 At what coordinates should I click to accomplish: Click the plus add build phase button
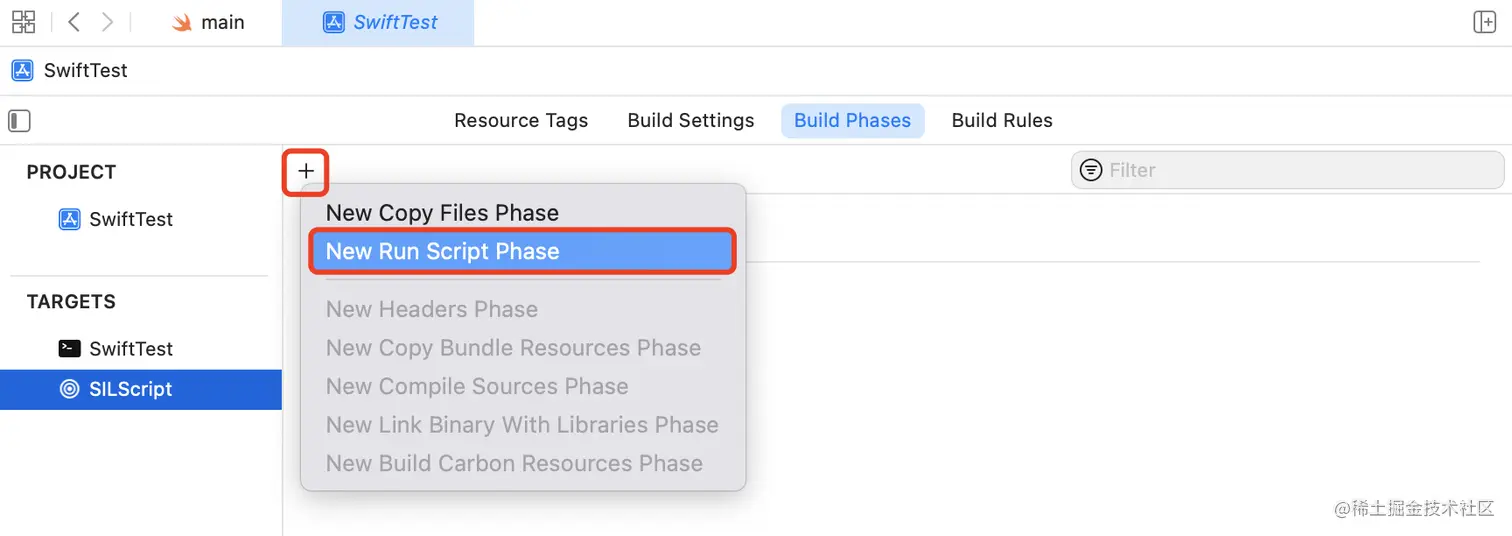(306, 171)
